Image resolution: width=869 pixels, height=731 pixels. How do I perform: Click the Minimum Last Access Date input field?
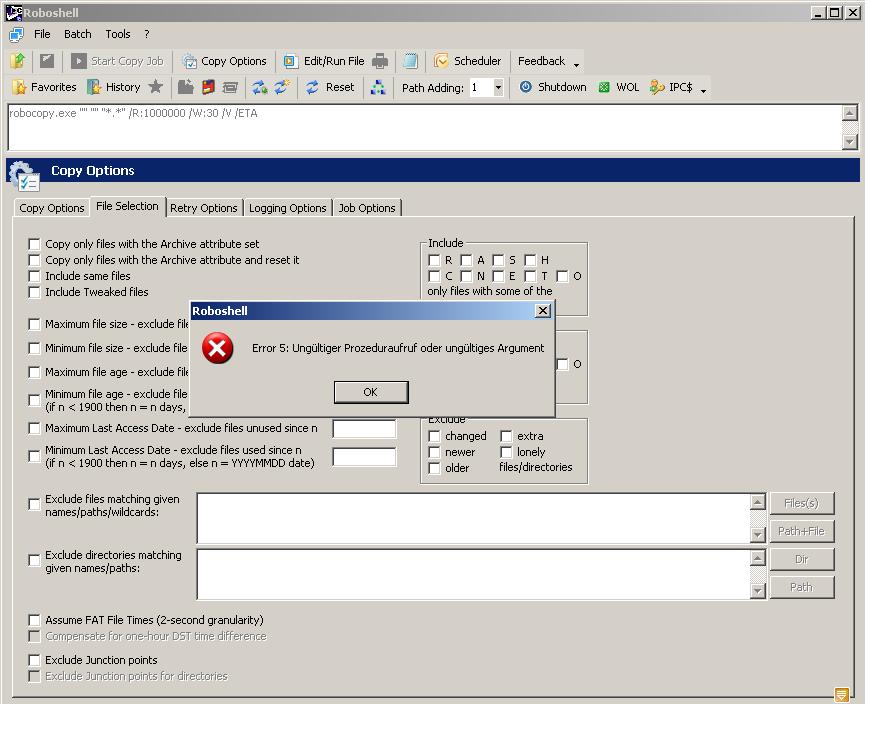coord(364,457)
